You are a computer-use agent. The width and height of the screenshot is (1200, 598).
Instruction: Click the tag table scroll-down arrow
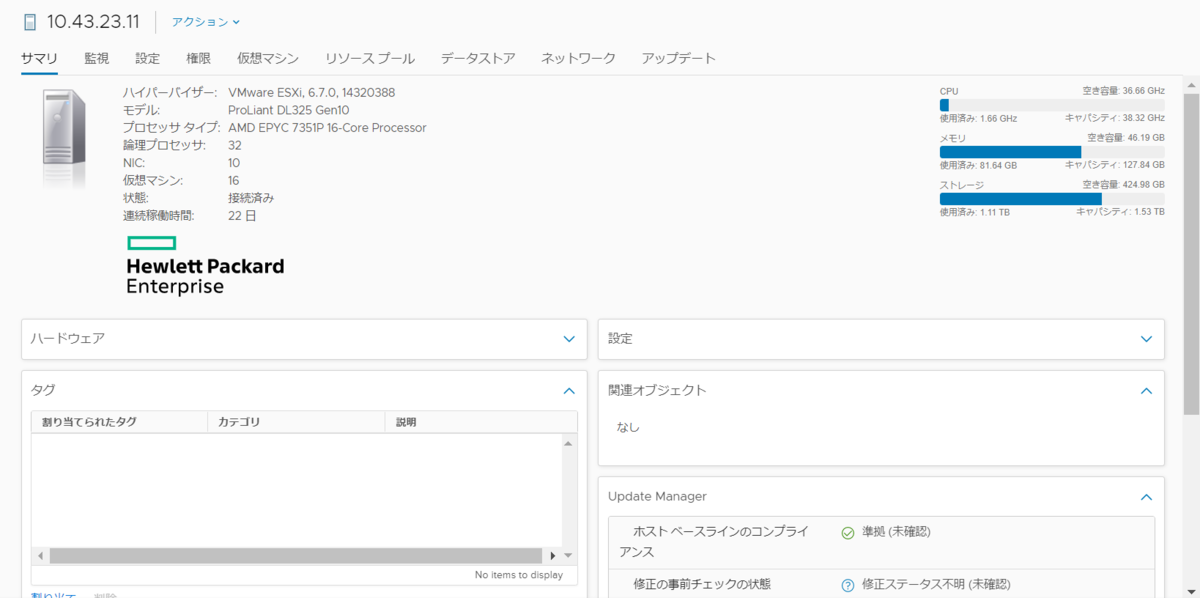pos(568,555)
